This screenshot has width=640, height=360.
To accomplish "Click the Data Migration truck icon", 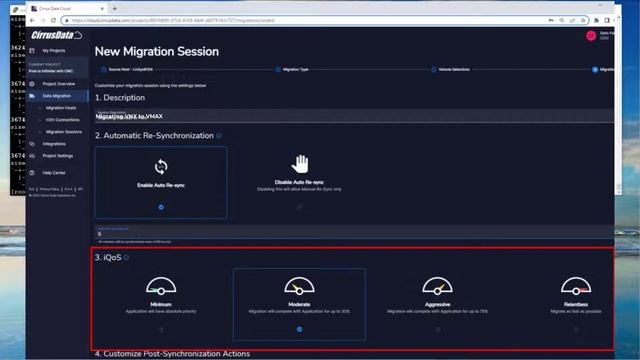I will pos(32,96).
